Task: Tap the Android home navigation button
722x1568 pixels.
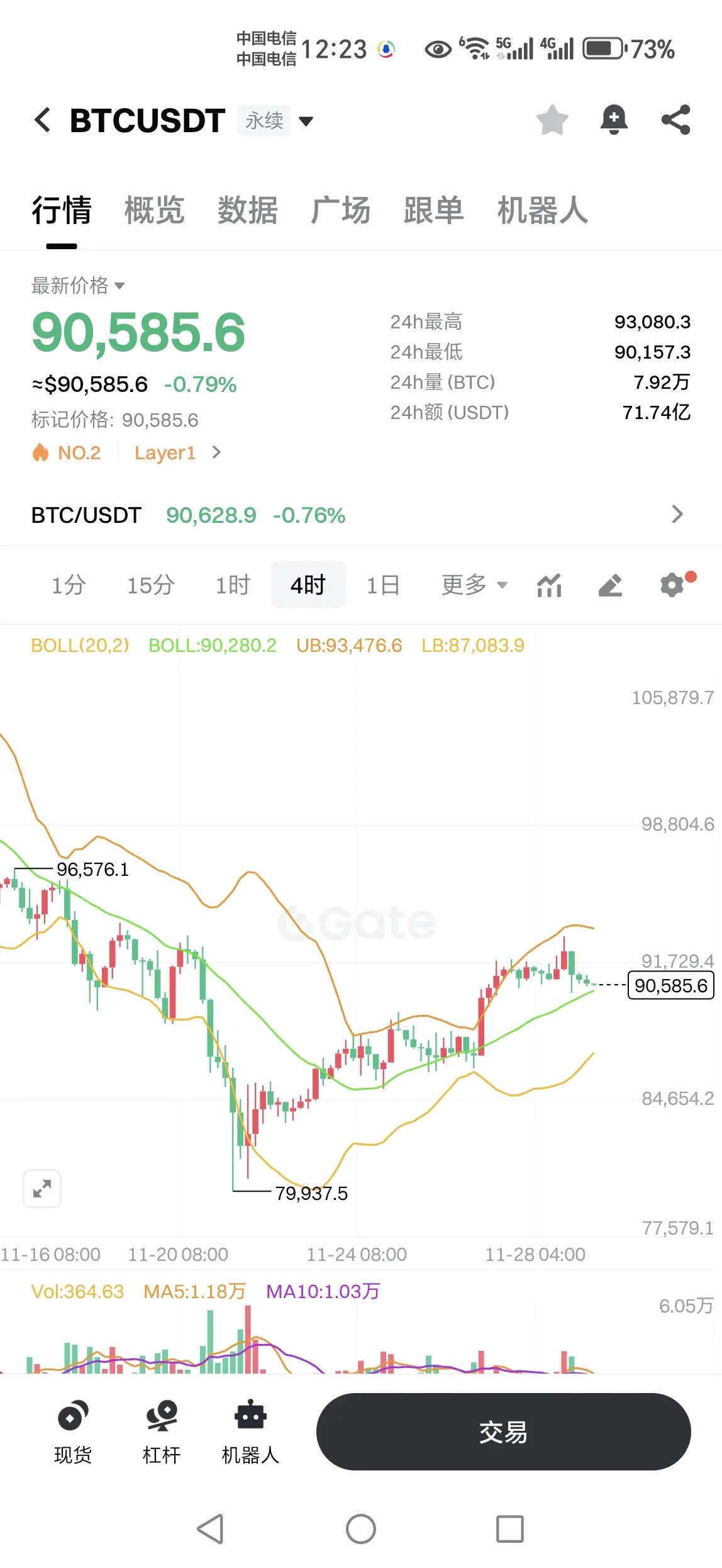Action: coord(361,1529)
